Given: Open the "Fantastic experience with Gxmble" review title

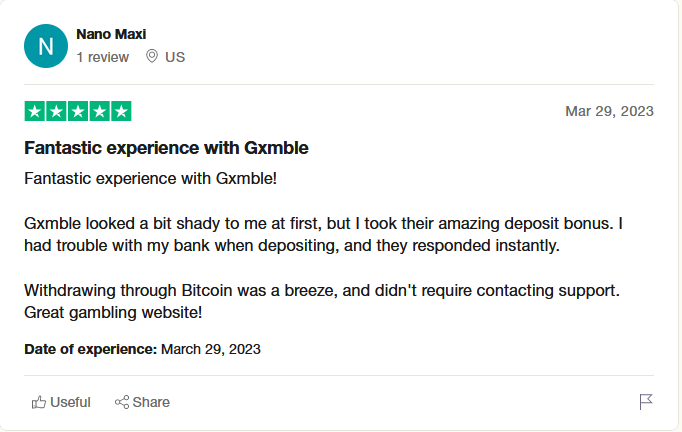Looking at the screenshot, I should click(166, 148).
